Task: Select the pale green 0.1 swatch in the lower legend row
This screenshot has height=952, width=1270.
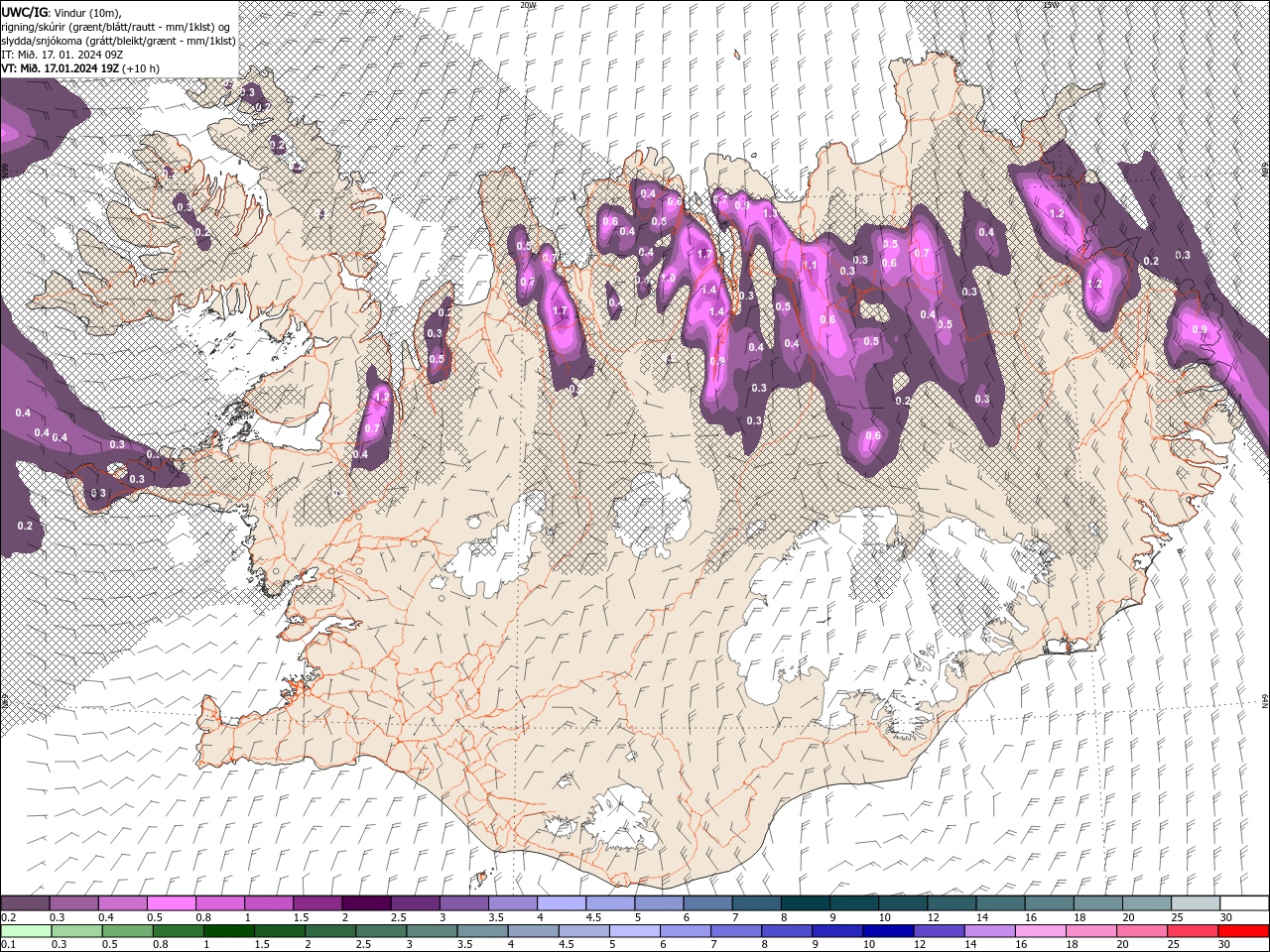Action: point(25,930)
